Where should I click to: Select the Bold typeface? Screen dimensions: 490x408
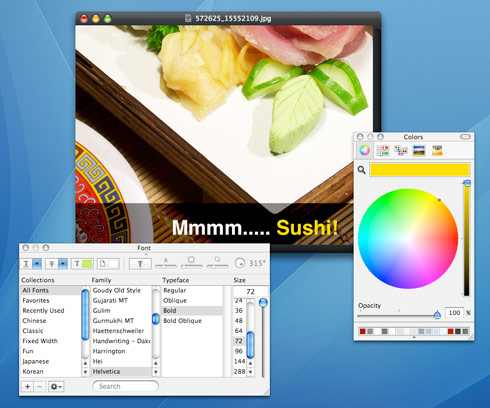(192, 310)
